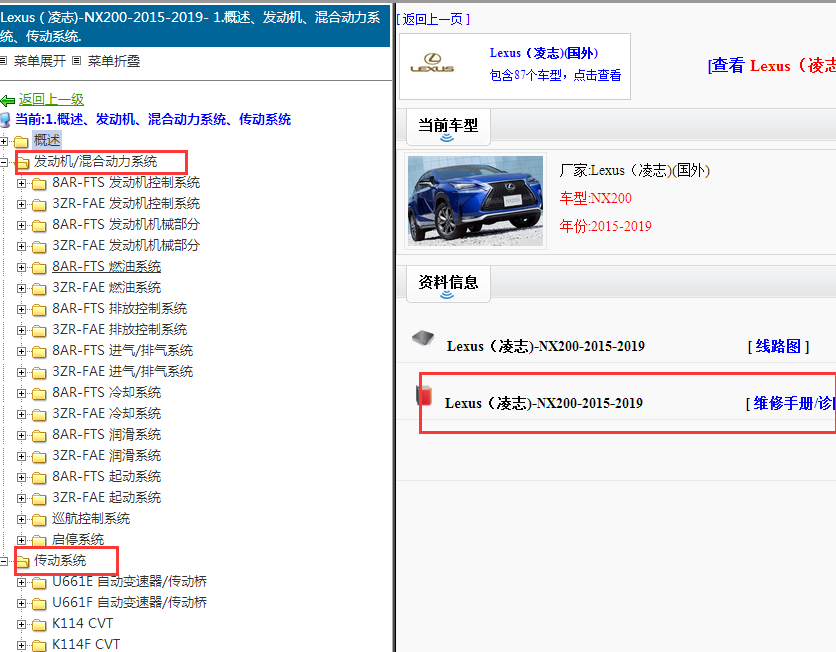Click the Lexus logo image
The width and height of the screenshot is (836, 652).
[x=432, y=63]
